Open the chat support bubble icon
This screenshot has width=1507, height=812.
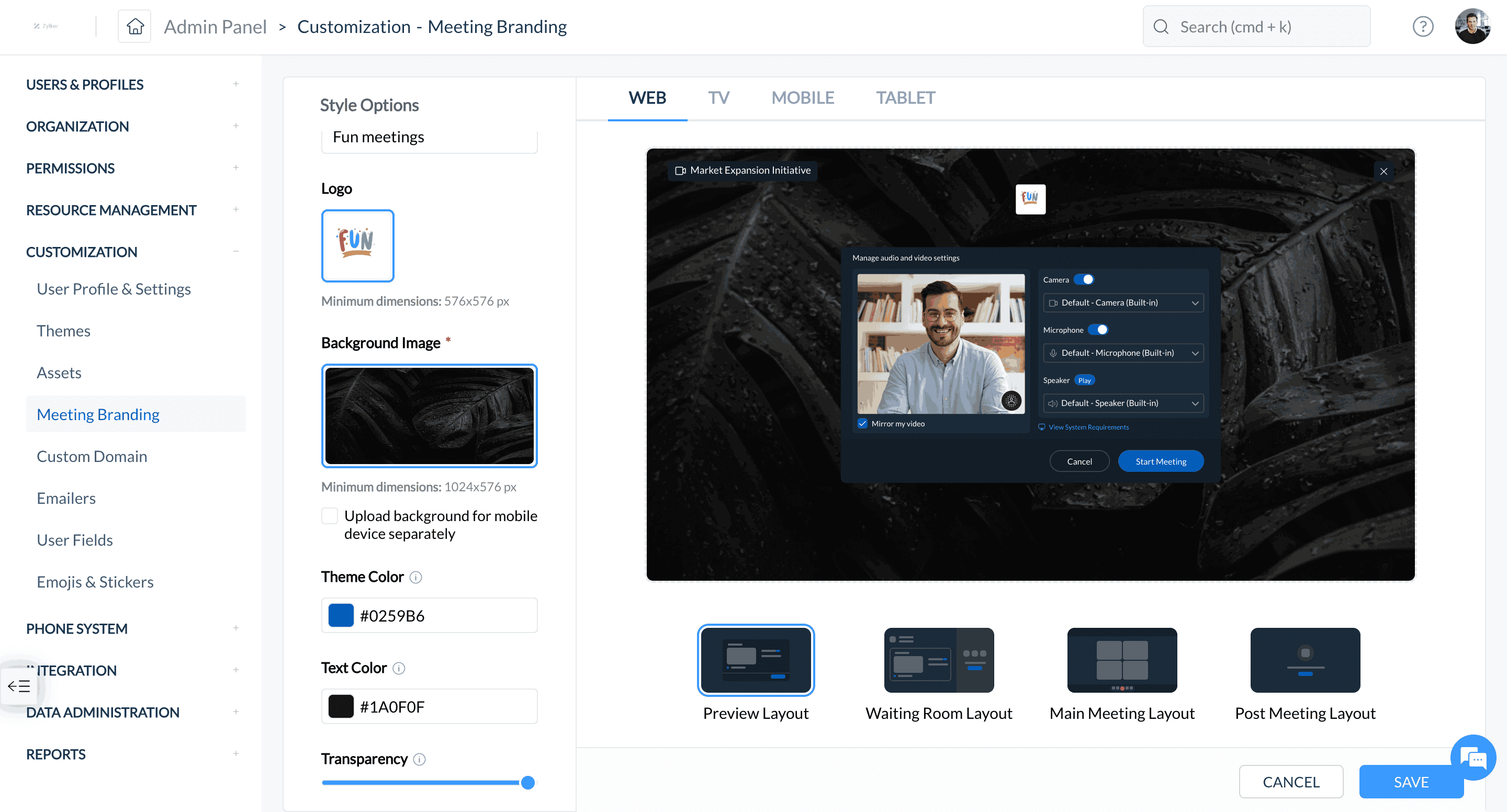coord(1472,758)
